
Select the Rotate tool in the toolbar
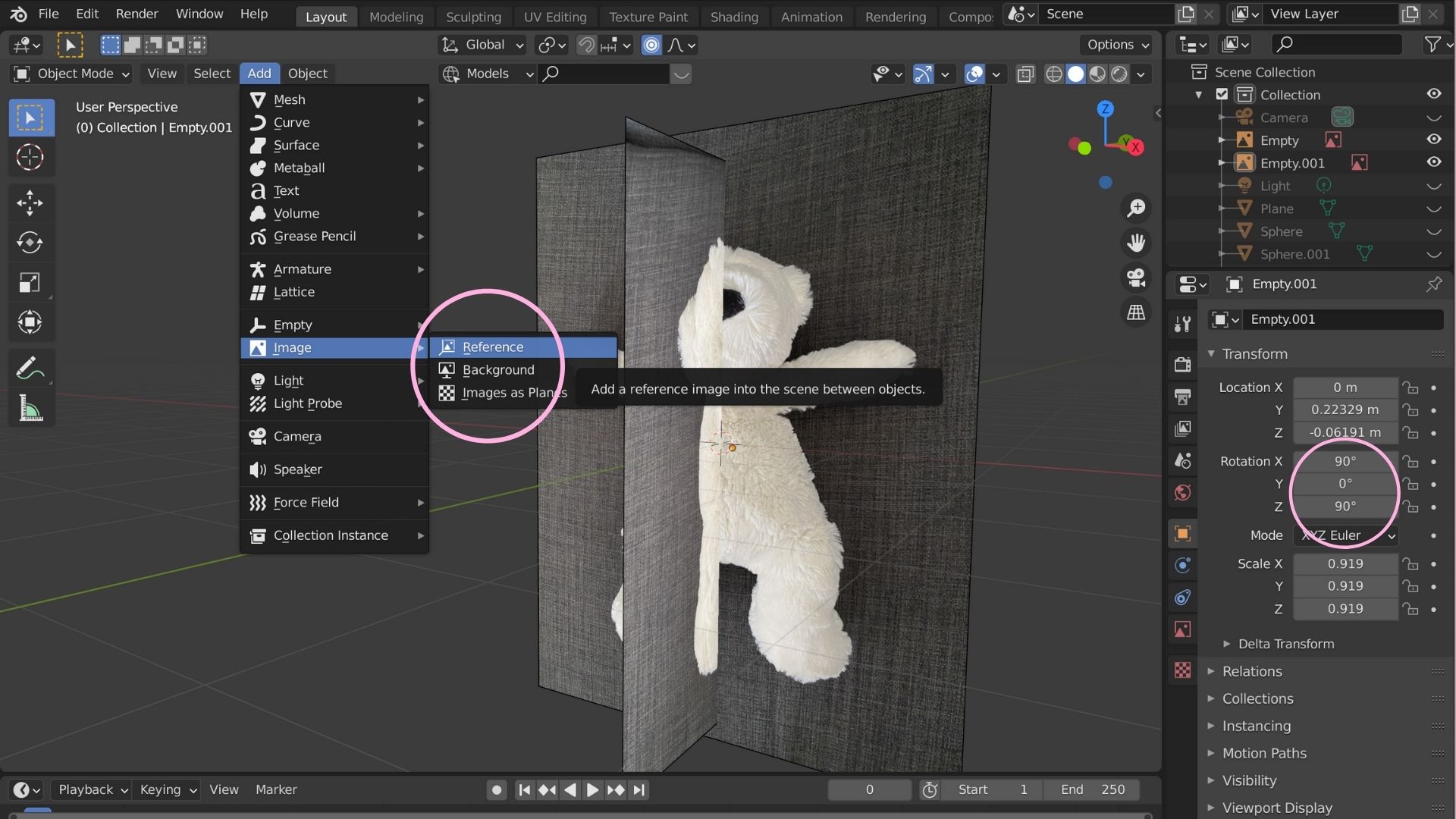30,243
